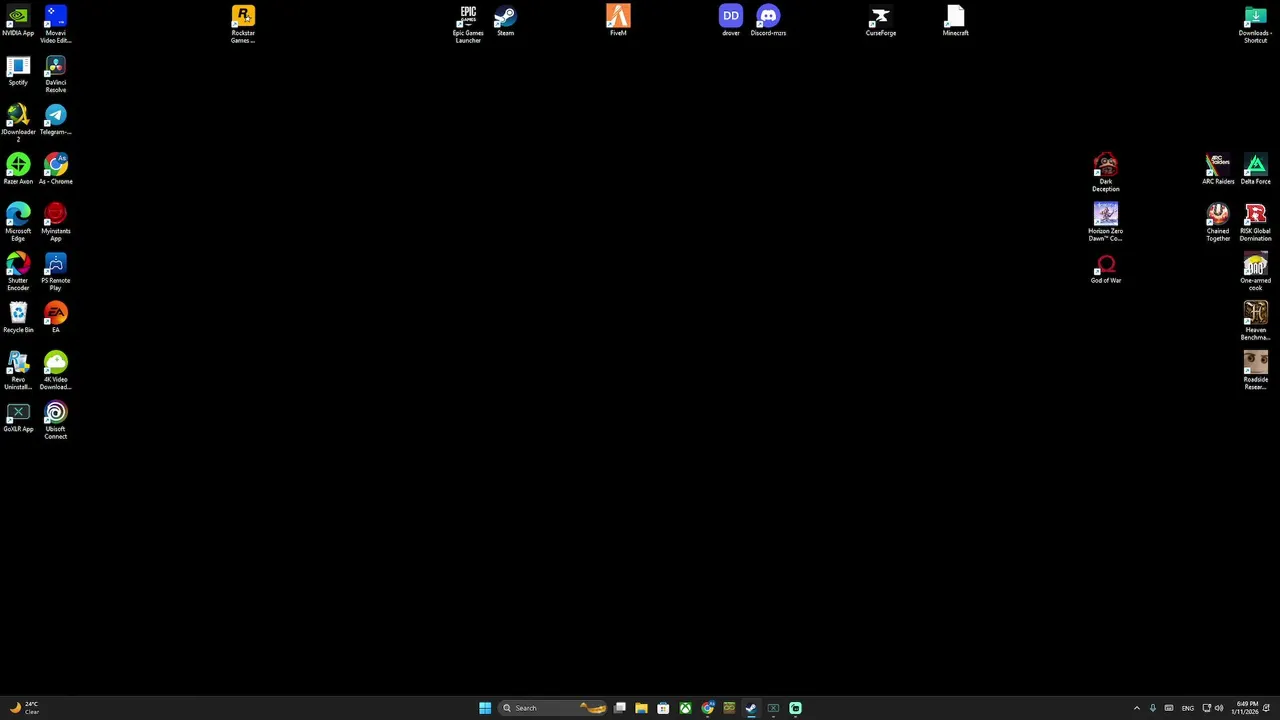Open Movavi Video Editor desktop shortcut
This screenshot has height=720, width=1280.
pos(55,24)
